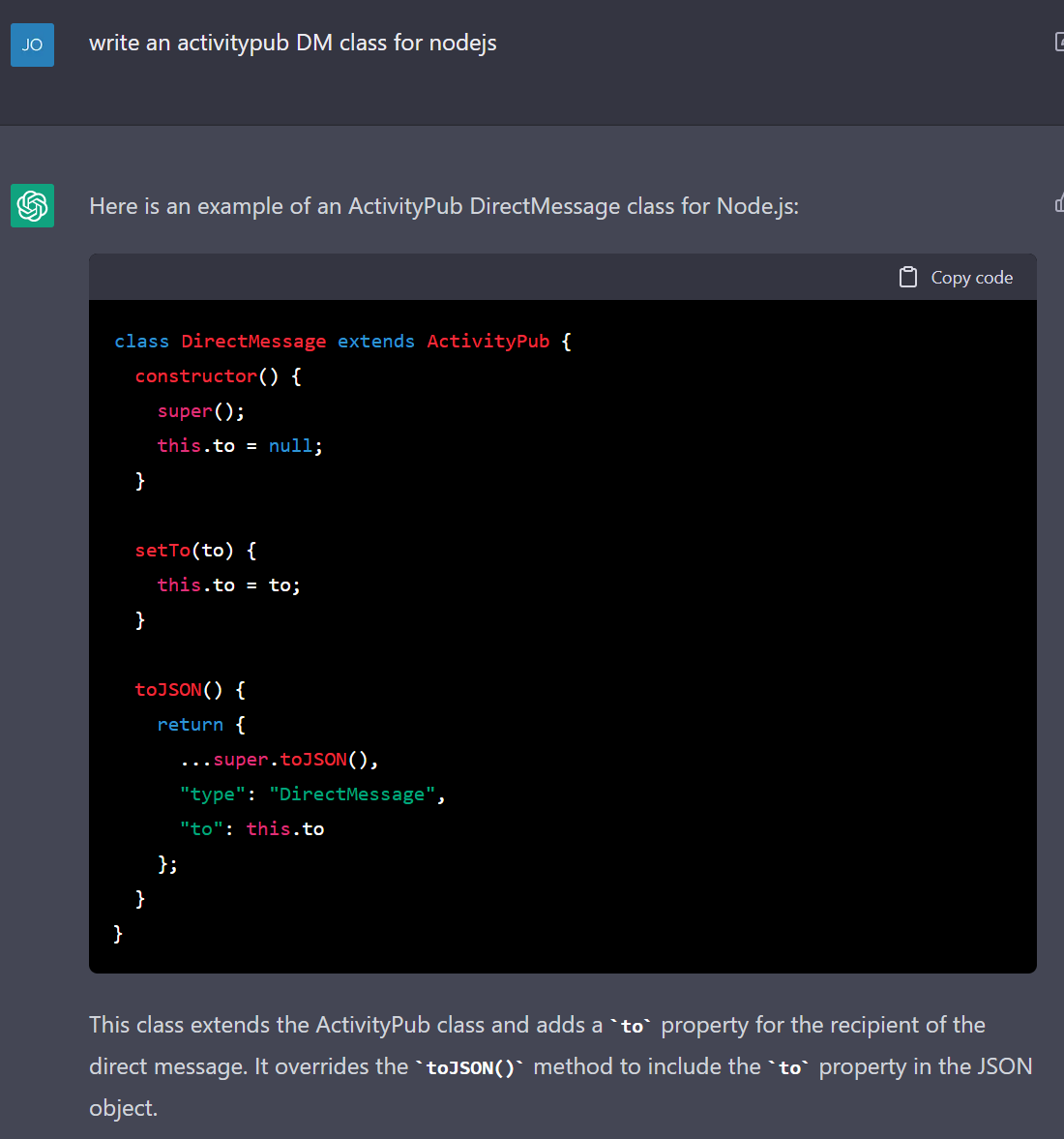
Task: Click the '"to": this.to' line in code
Action: click(x=252, y=828)
